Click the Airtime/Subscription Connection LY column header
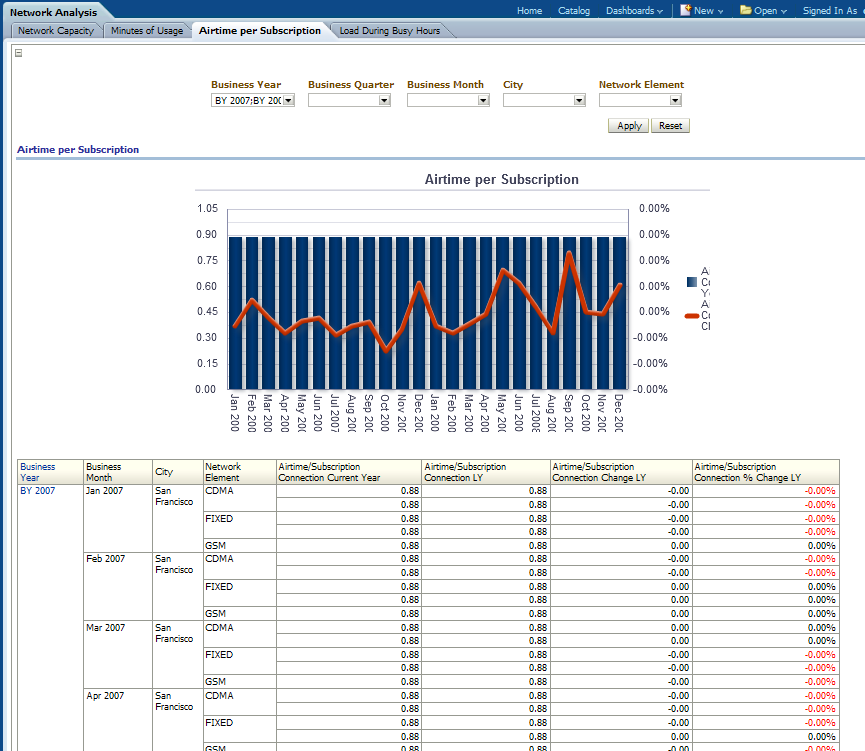The width and height of the screenshot is (865, 751). click(485, 472)
